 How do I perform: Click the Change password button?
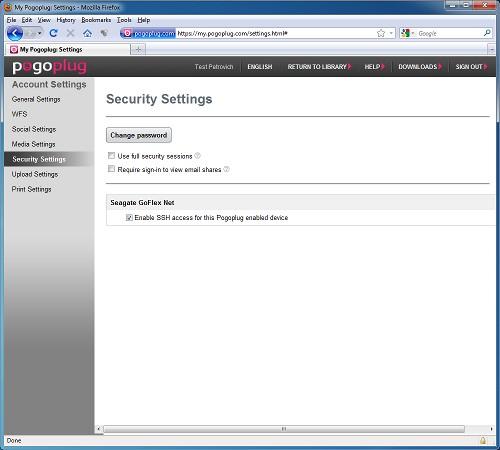[139, 135]
